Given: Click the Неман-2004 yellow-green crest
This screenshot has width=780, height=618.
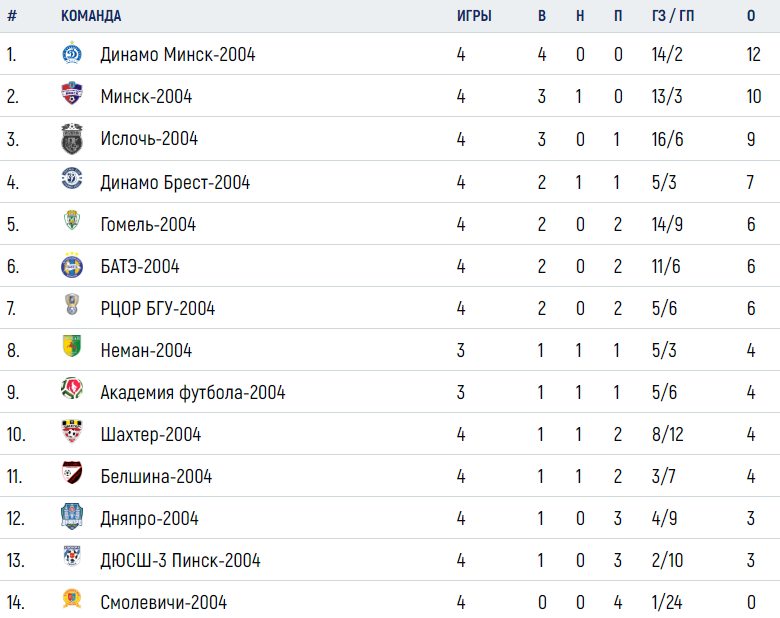Looking at the screenshot, I should click(x=72, y=346).
